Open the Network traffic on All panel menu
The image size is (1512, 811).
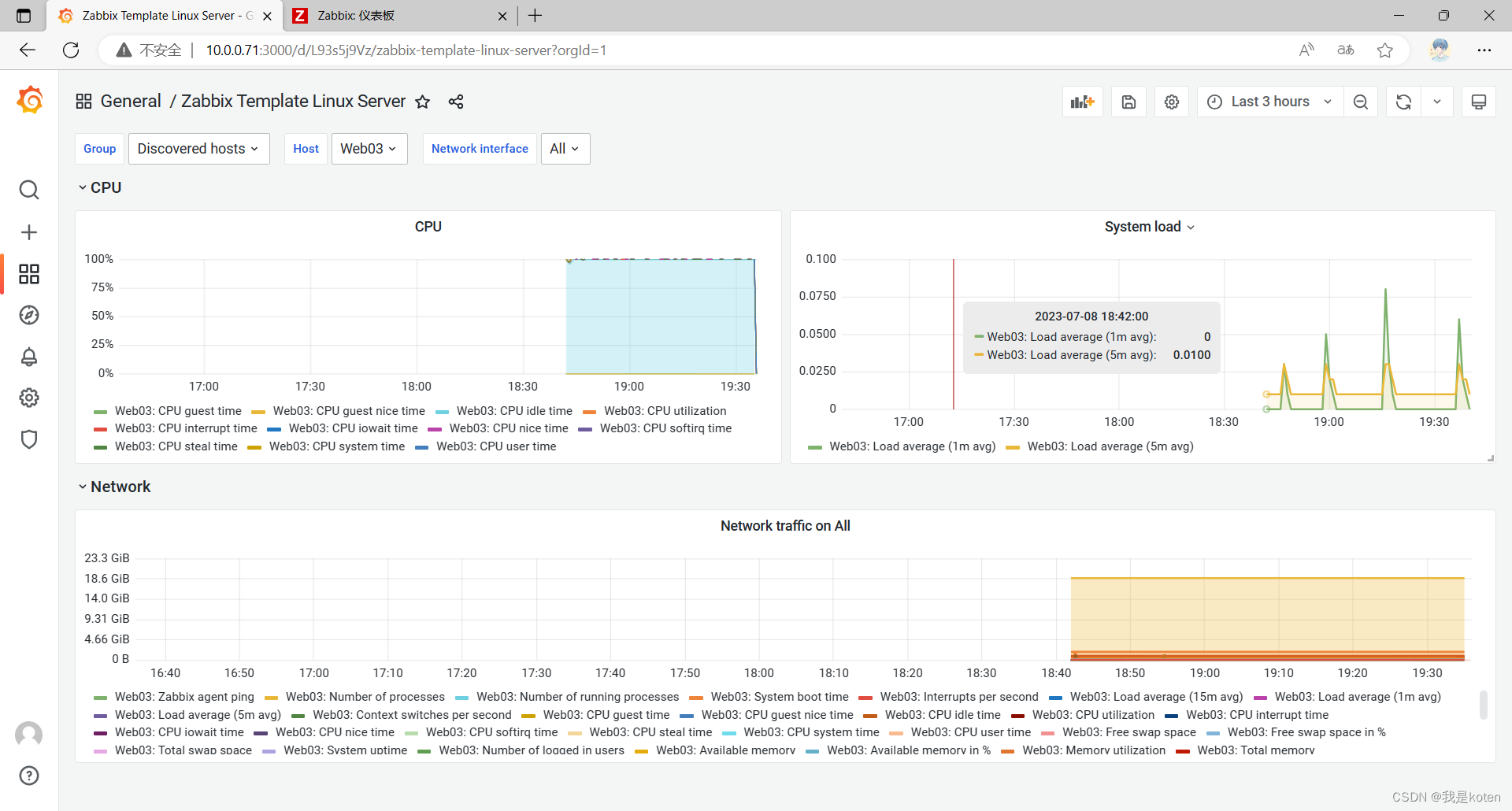point(785,526)
